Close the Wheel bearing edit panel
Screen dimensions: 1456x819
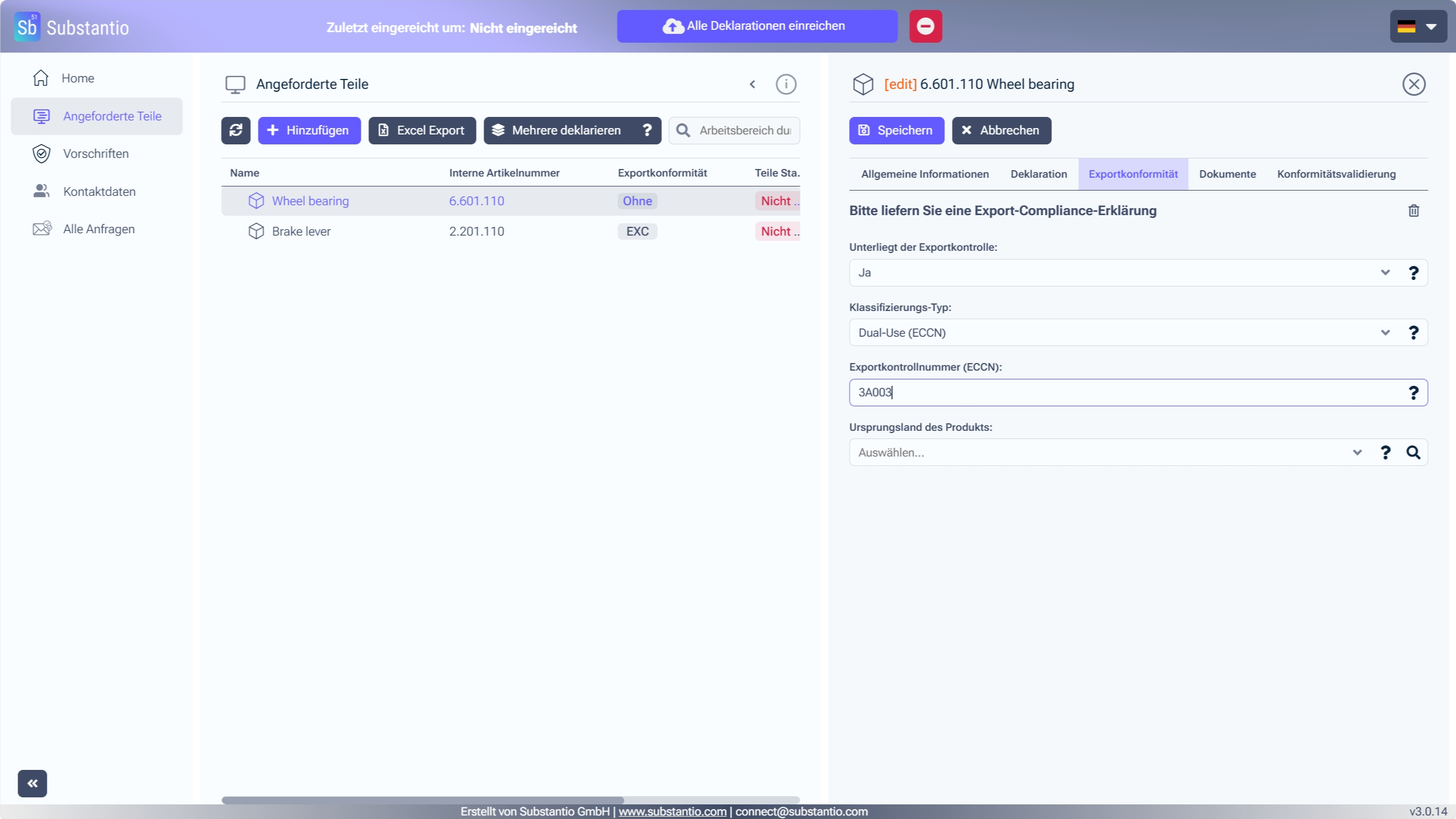tap(1413, 84)
